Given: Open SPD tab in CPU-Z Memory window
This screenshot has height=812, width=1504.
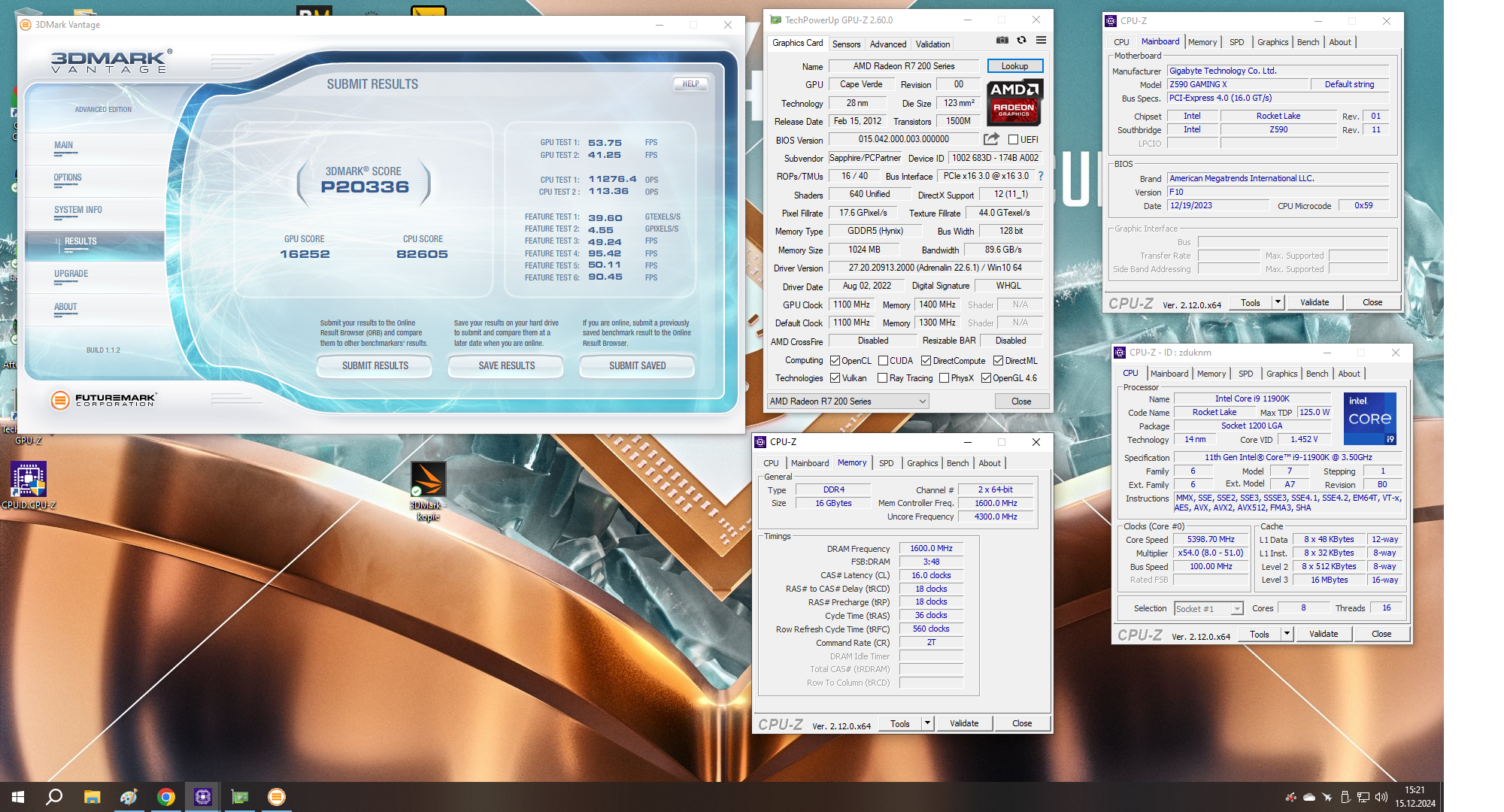Looking at the screenshot, I should click(x=887, y=463).
